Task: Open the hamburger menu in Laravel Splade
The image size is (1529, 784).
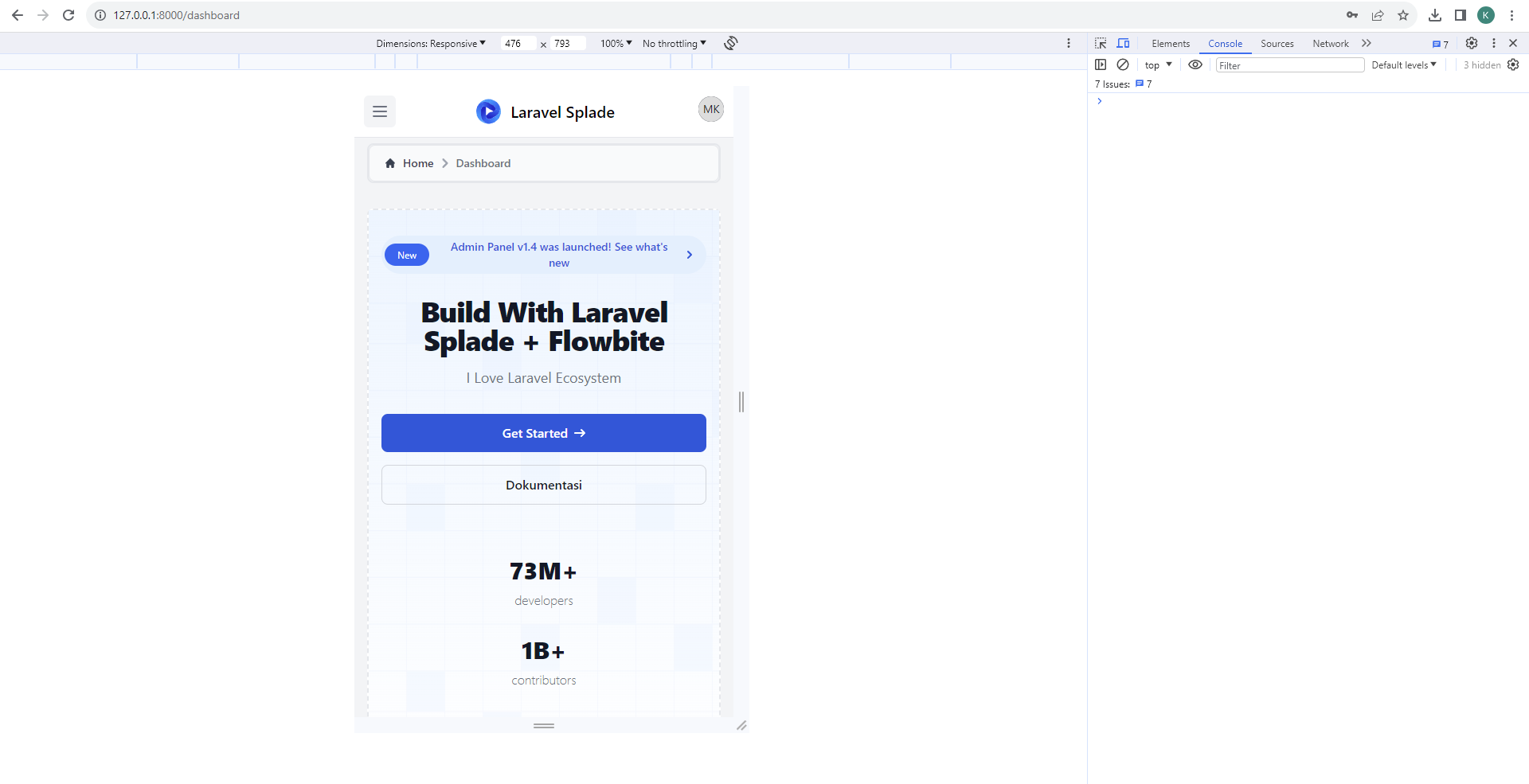Action: pos(380,111)
